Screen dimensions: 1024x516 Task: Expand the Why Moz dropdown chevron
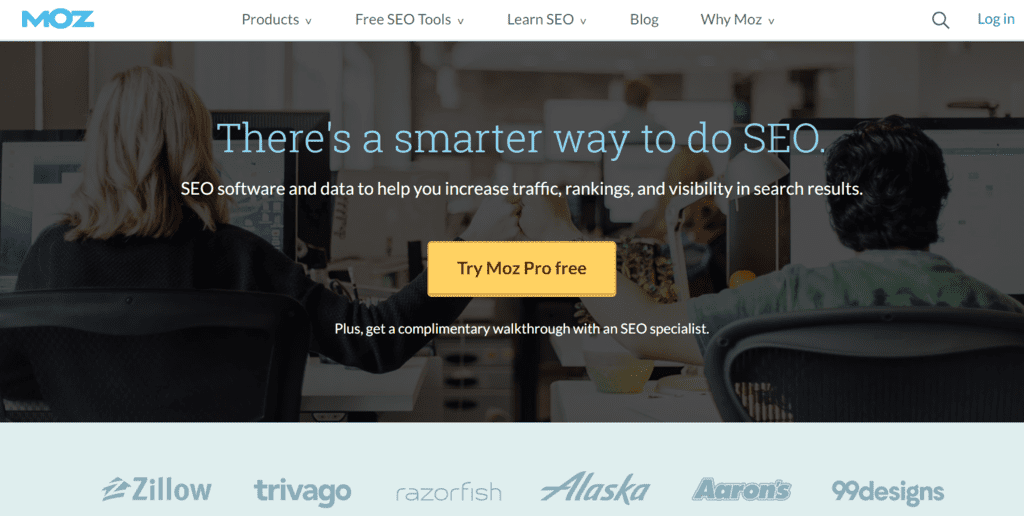coord(771,21)
